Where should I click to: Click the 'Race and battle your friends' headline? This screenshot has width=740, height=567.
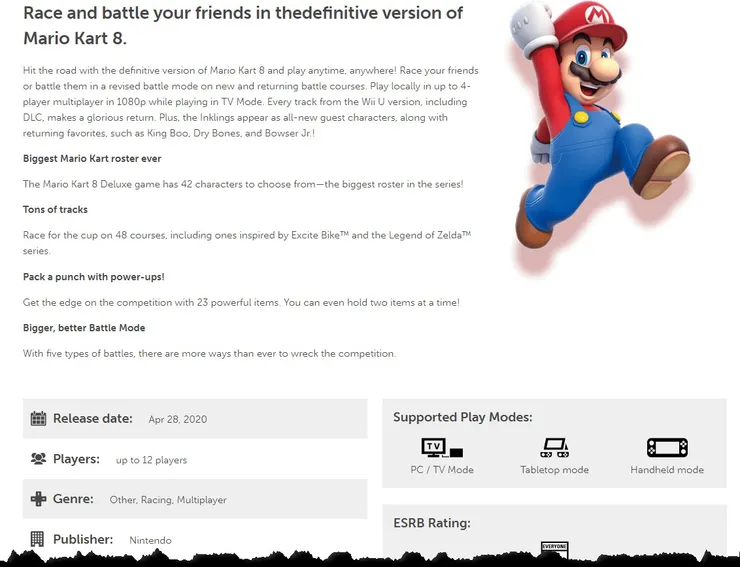click(x=243, y=26)
